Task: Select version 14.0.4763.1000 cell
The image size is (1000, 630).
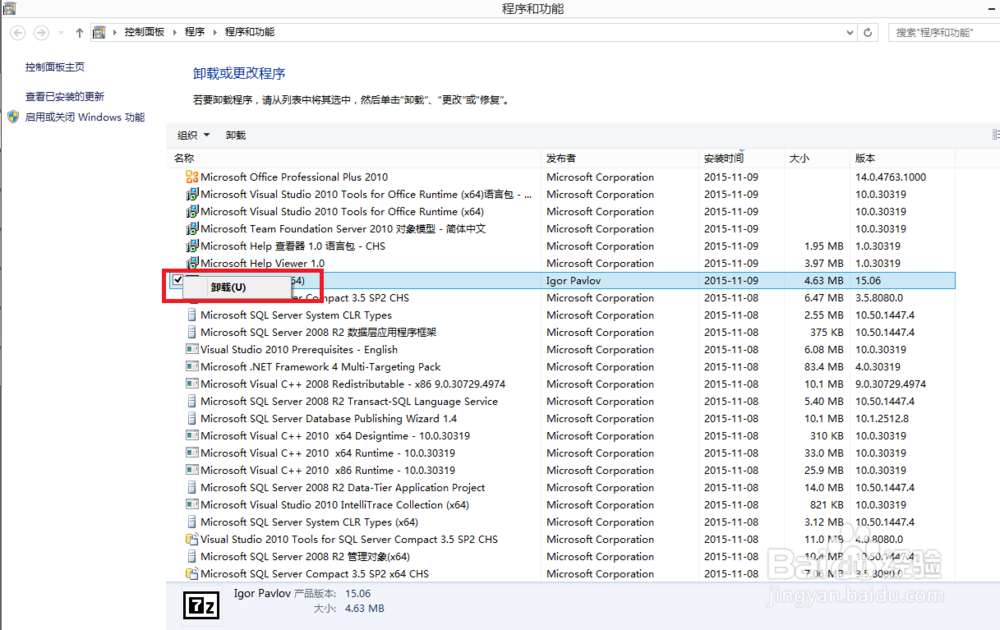Action: pos(890,177)
